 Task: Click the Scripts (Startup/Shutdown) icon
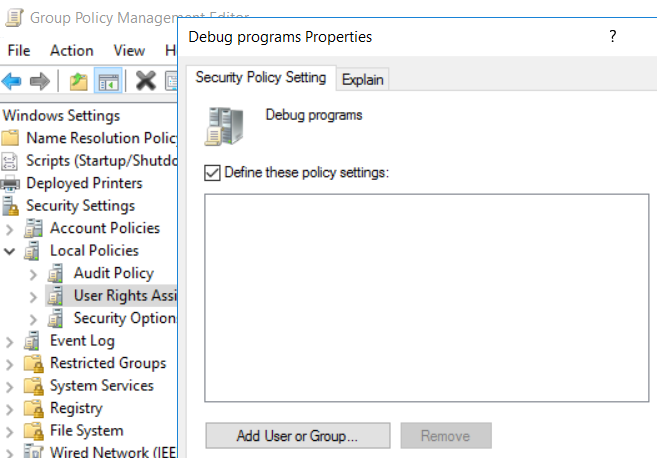pos(11,160)
